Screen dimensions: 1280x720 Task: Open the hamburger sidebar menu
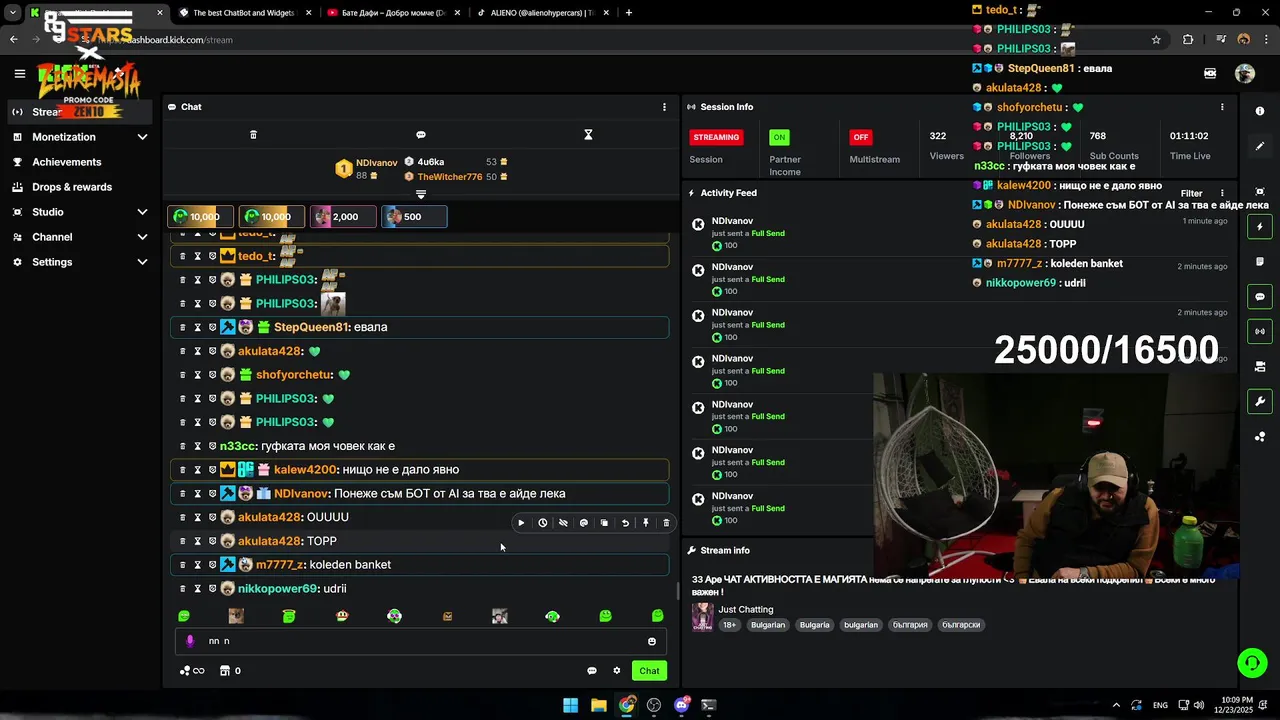[x=19, y=73]
